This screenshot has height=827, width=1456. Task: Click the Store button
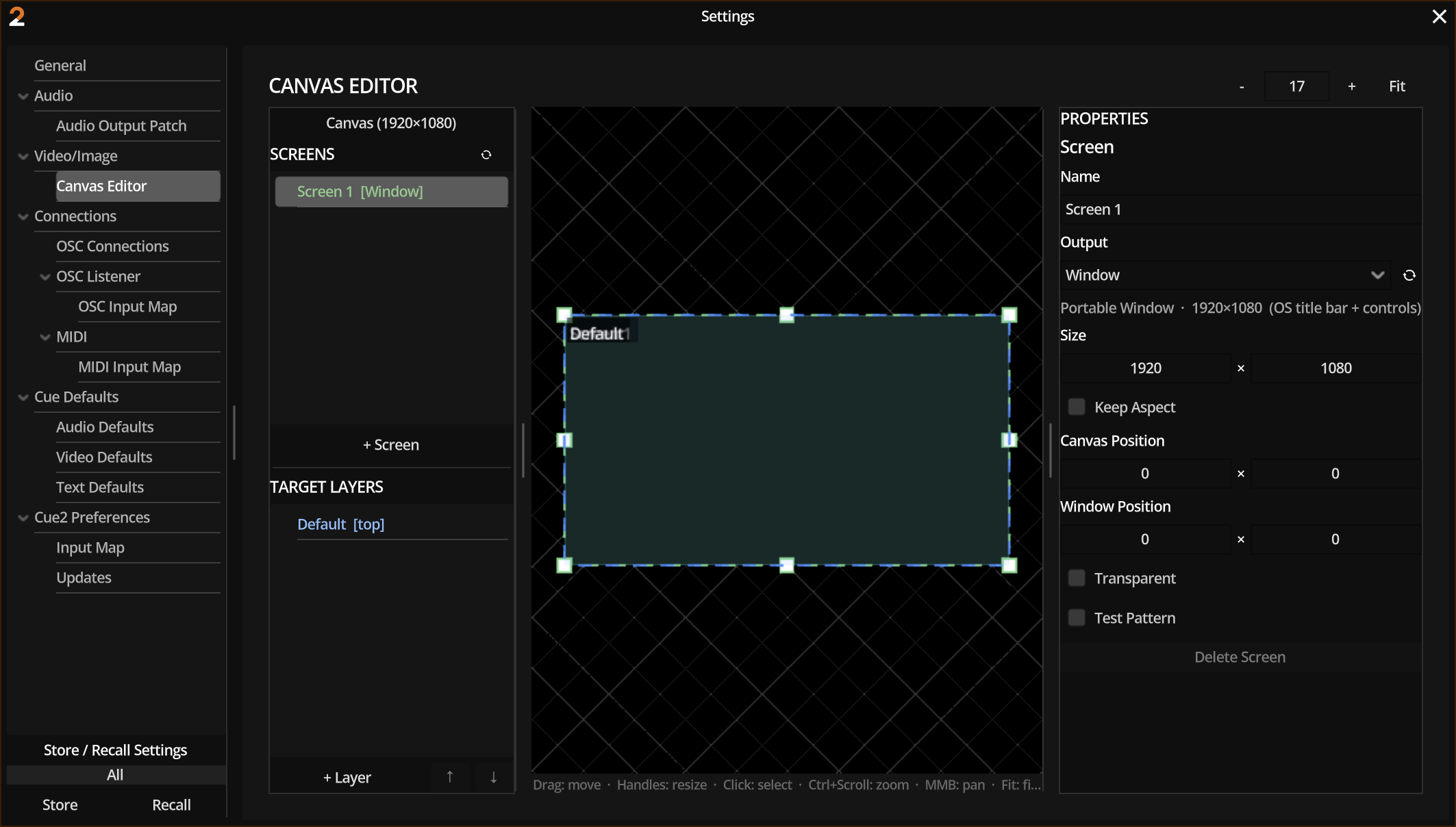click(60, 805)
